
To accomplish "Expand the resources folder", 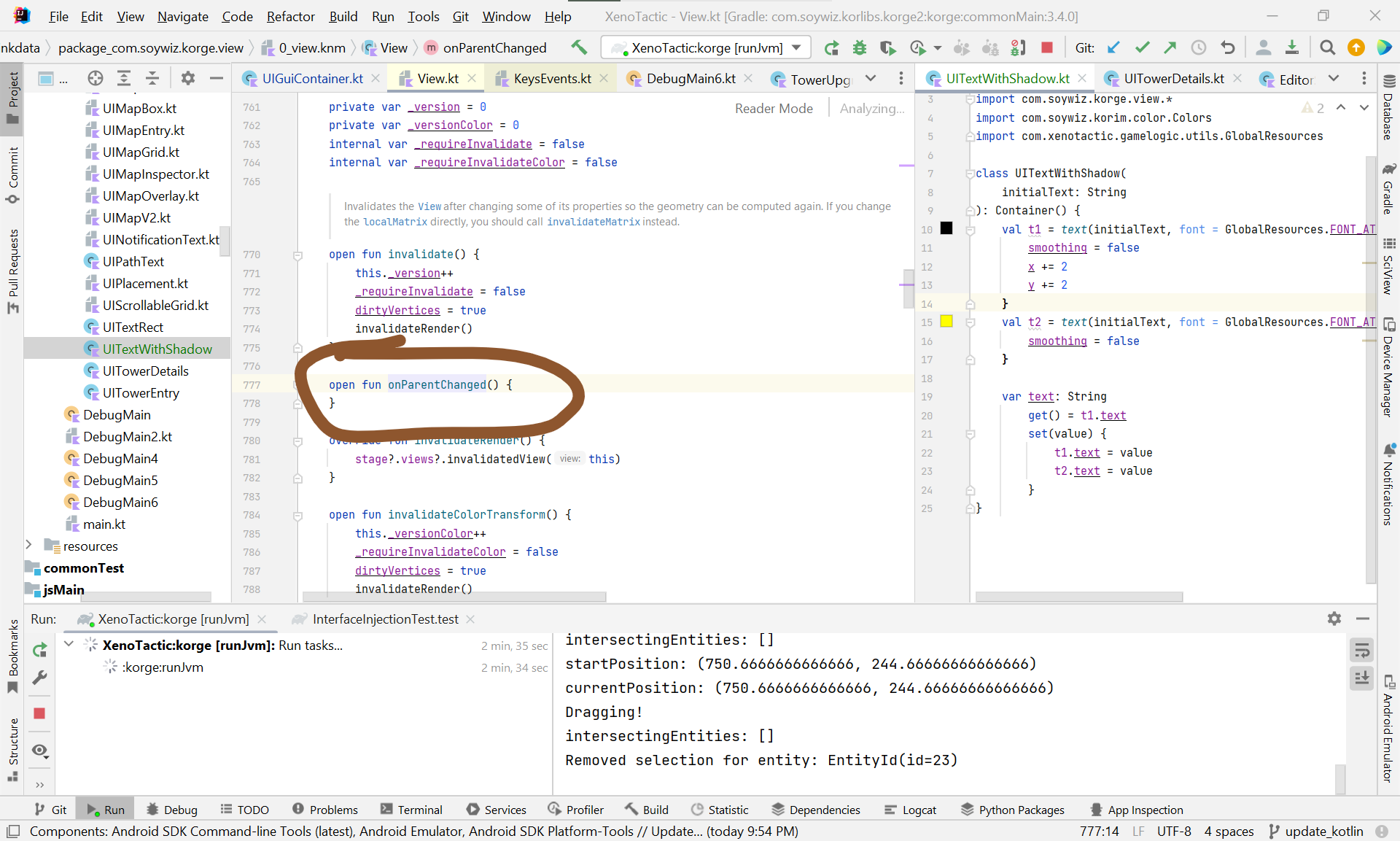I will pyautogui.click(x=29, y=545).
